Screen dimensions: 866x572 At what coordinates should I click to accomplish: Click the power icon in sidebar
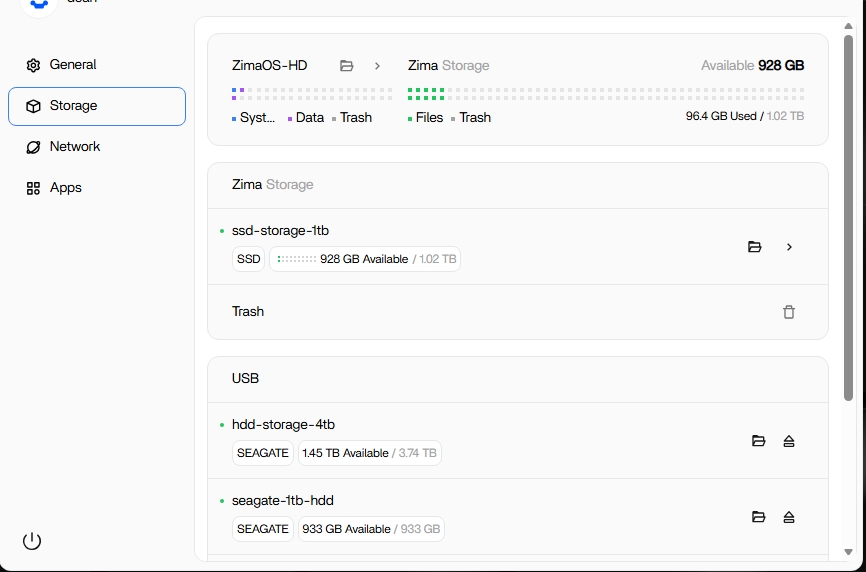[32, 541]
